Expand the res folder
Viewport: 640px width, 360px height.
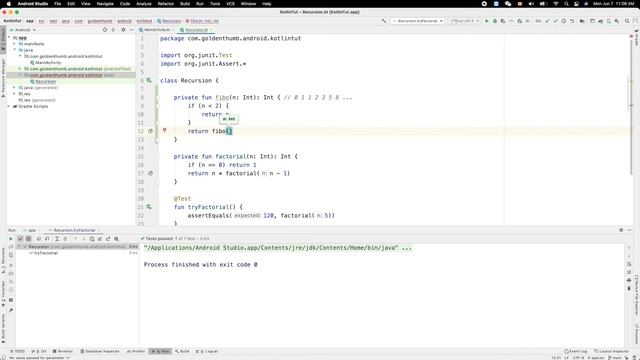pos(15,93)
